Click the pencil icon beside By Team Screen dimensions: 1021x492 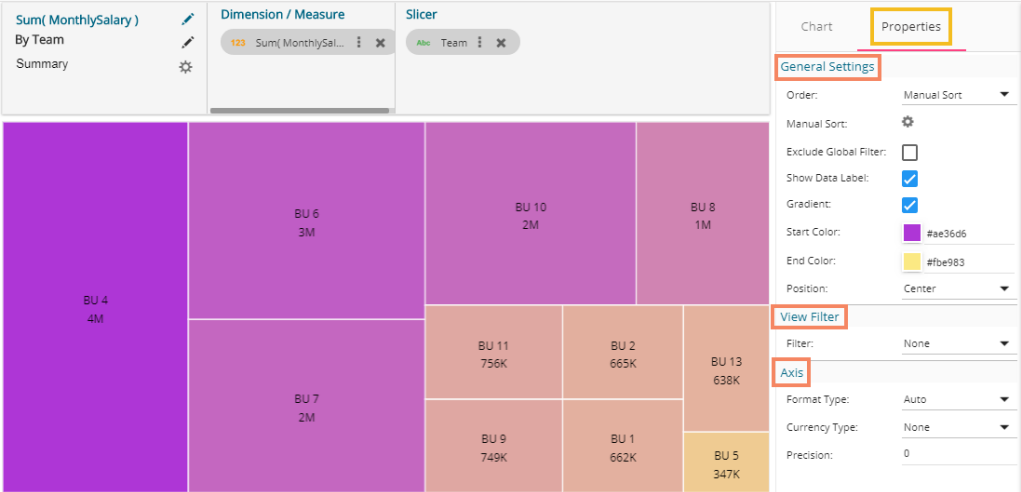tap(187, 42)
